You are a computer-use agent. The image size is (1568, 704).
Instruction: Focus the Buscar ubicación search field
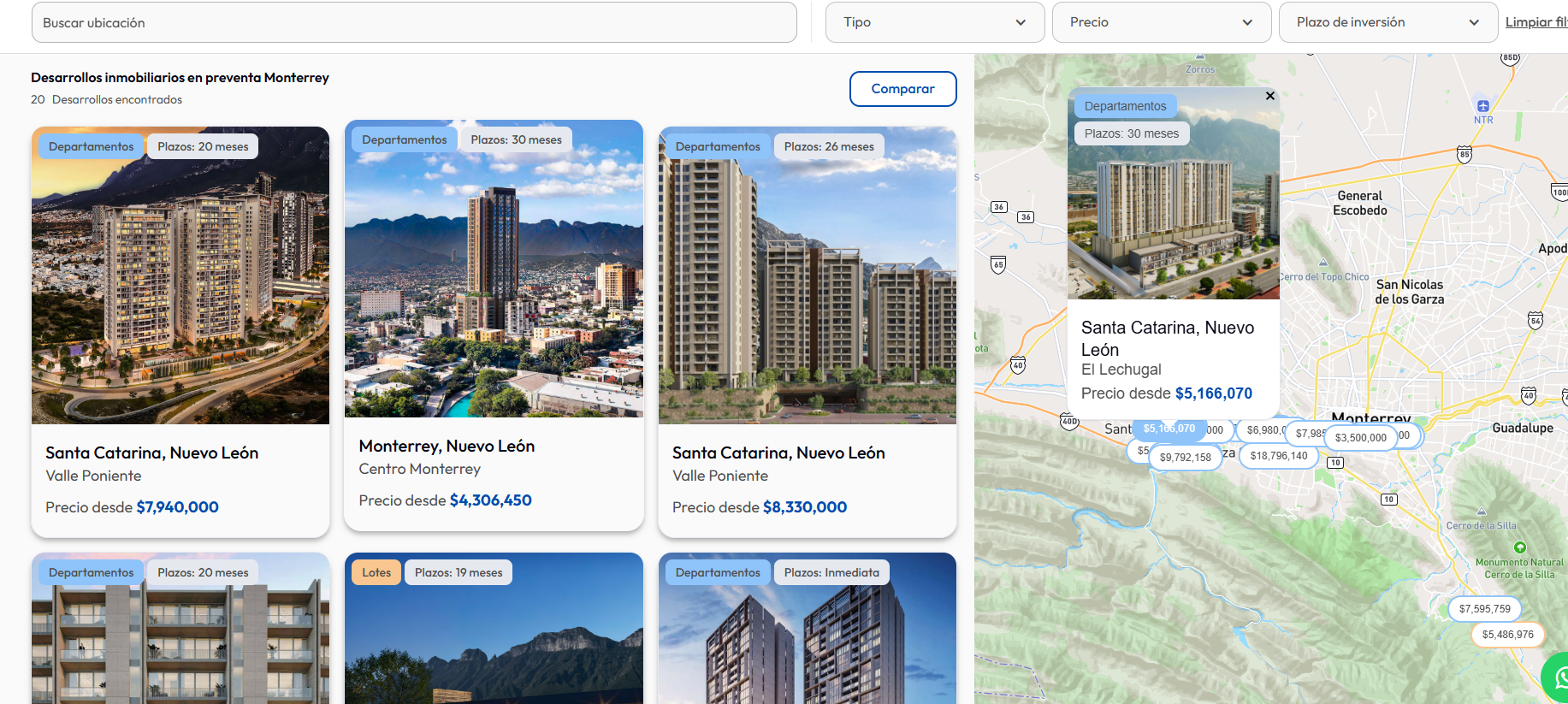tap(414, 22)
